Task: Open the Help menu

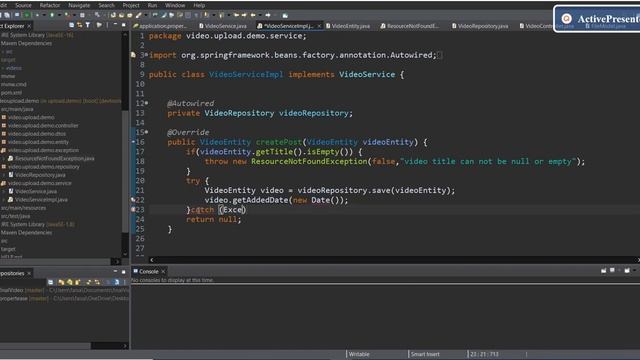Action: pyautogui.click(x=199, y=5)
